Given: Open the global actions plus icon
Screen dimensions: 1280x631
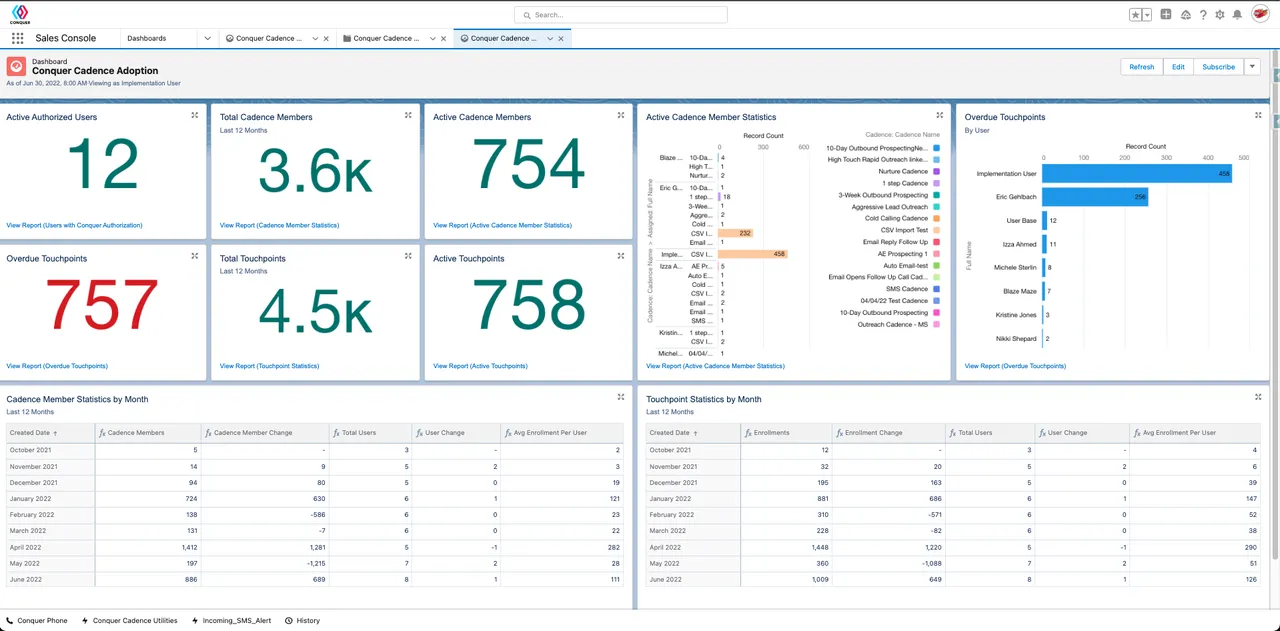Looking at the screenshot, I should point(1166,15).
